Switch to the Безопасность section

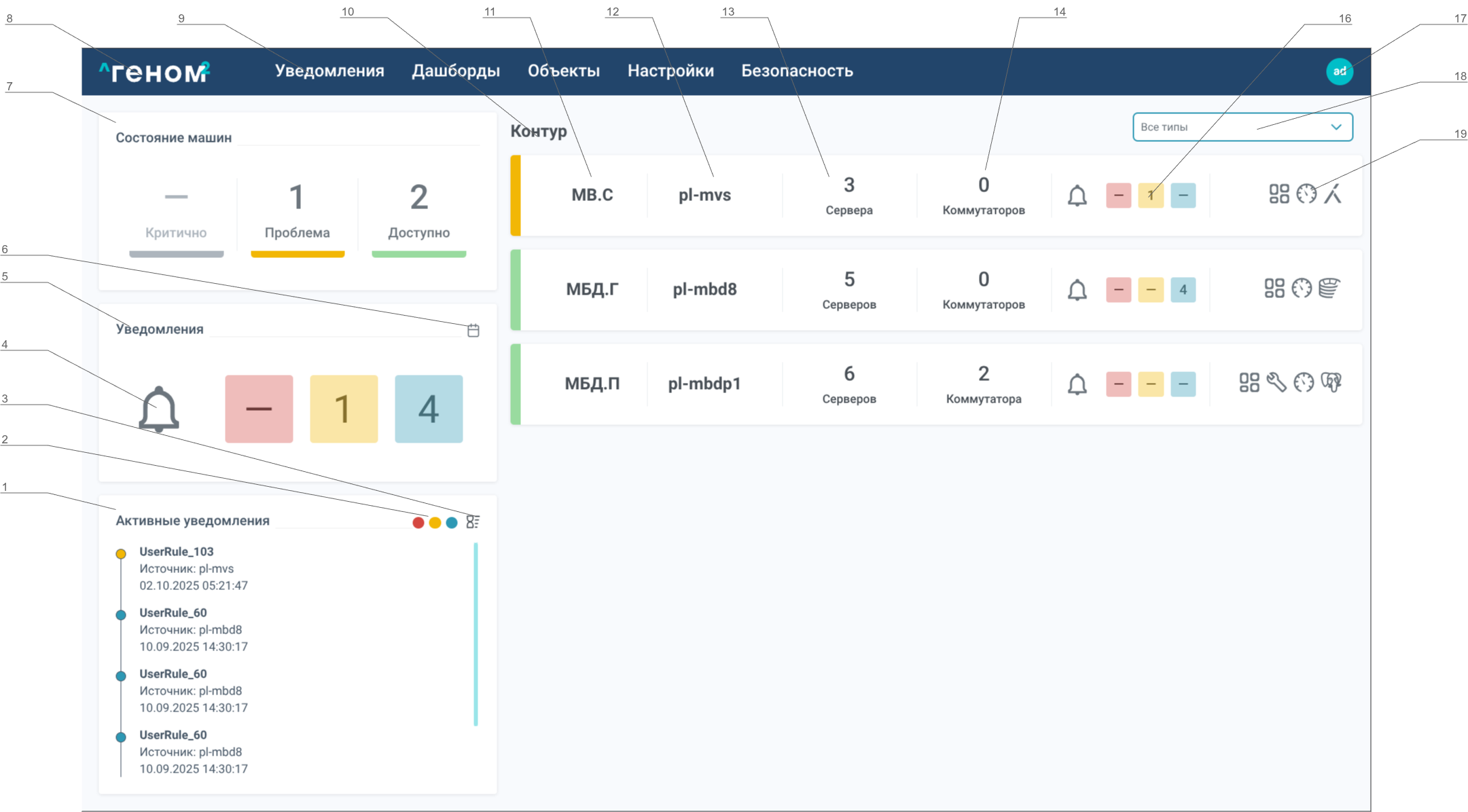coord(798,71)
